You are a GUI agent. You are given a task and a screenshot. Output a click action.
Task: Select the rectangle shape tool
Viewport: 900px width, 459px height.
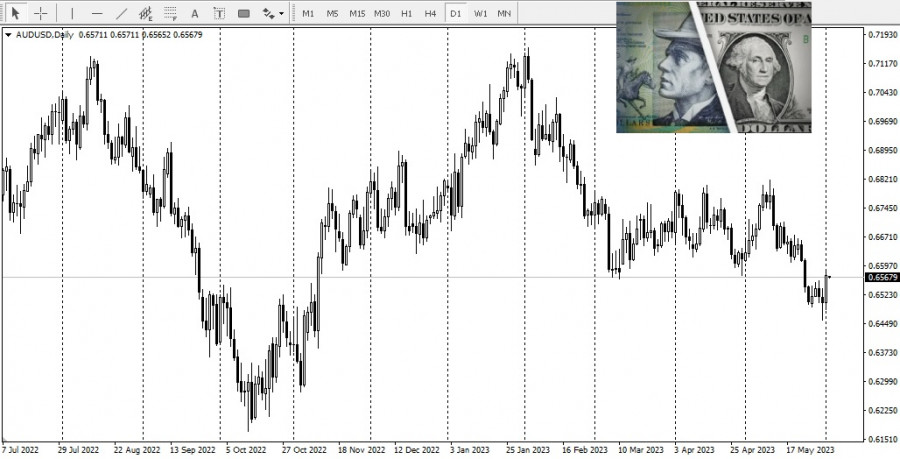click(x=243, y=13)
